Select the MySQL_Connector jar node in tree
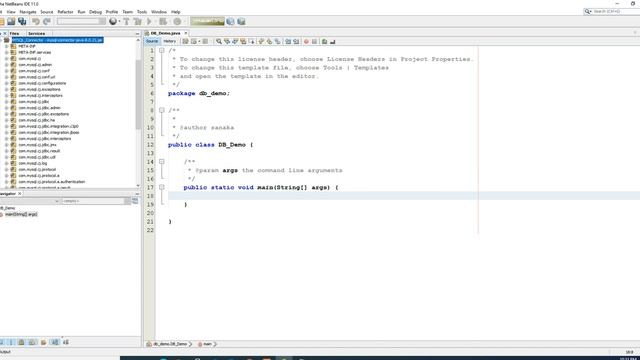The height and width of the screenshot is (360, 640). pyautogui.click(x=57, y=40)
